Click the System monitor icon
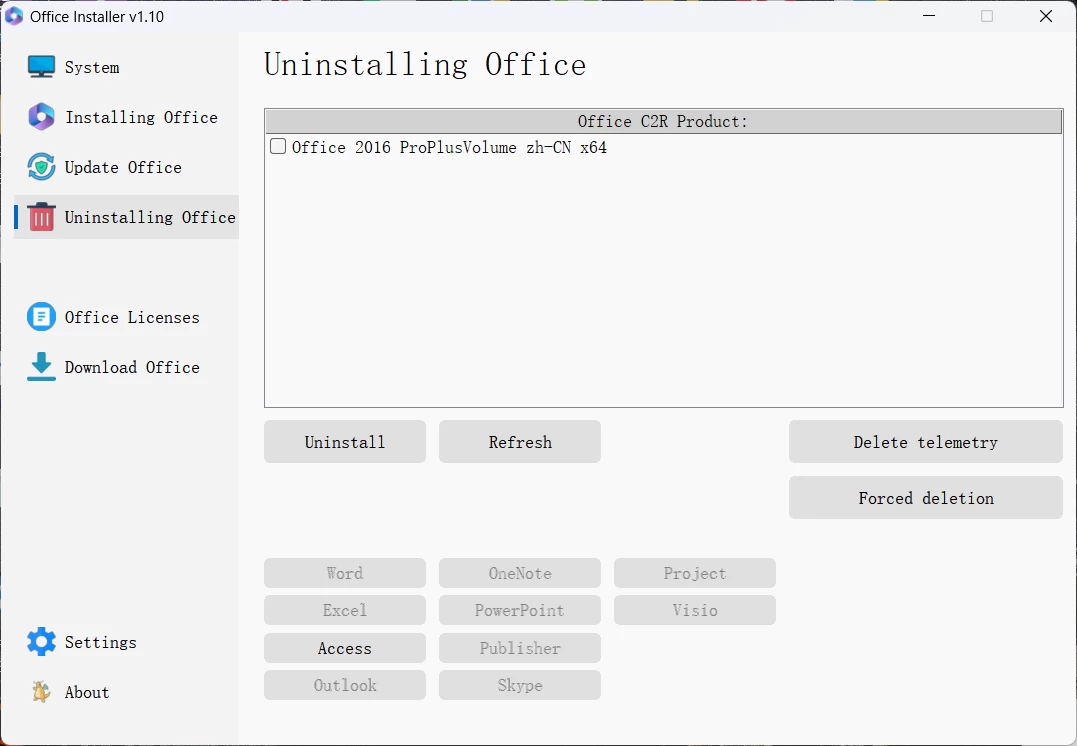 click(x=41, y=67)
